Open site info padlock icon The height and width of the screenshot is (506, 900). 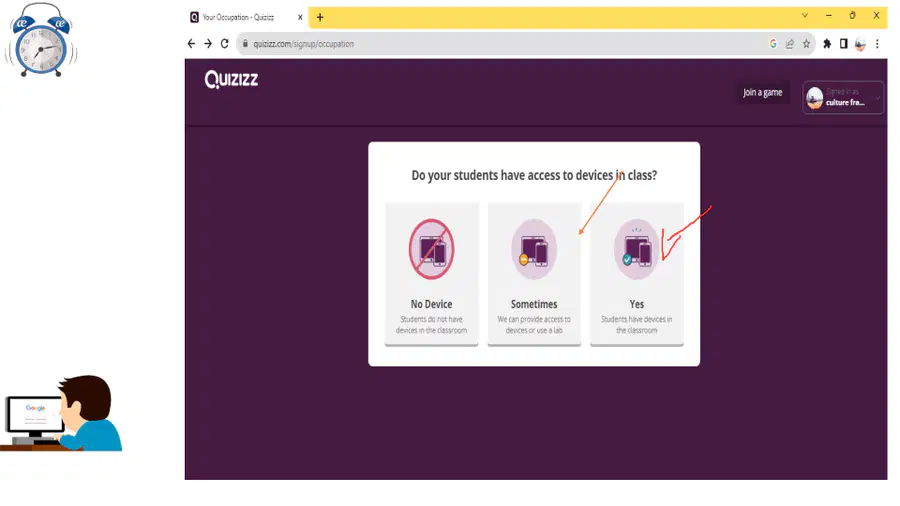pyautogui.click(x=245, y=44)
